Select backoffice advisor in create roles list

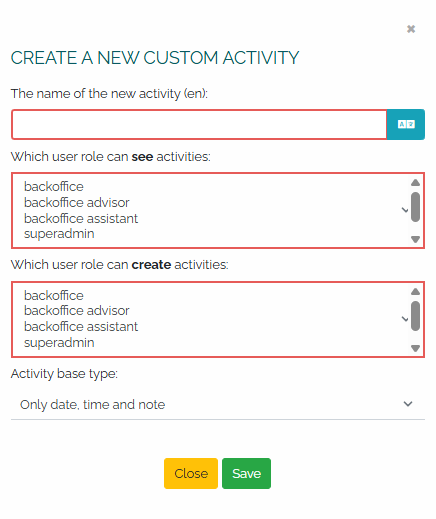[x=77, y=311]
